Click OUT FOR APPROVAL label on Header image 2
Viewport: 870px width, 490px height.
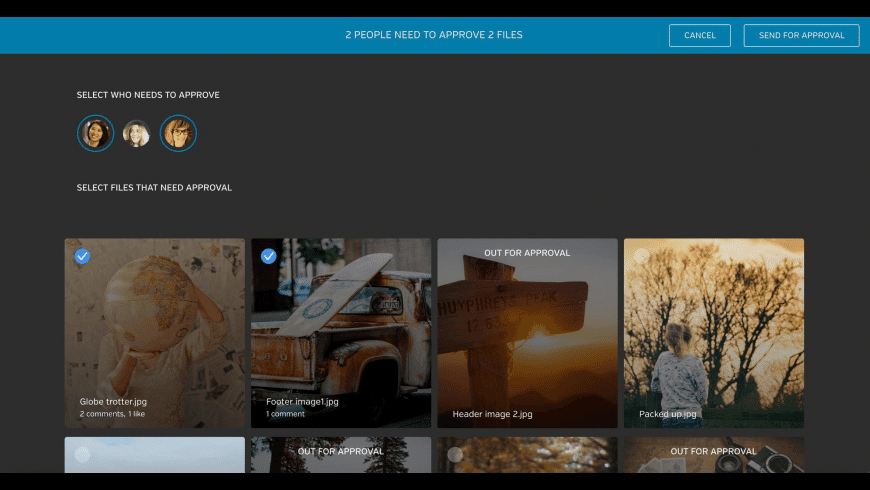pyautogui.click(x=527, y=253)
